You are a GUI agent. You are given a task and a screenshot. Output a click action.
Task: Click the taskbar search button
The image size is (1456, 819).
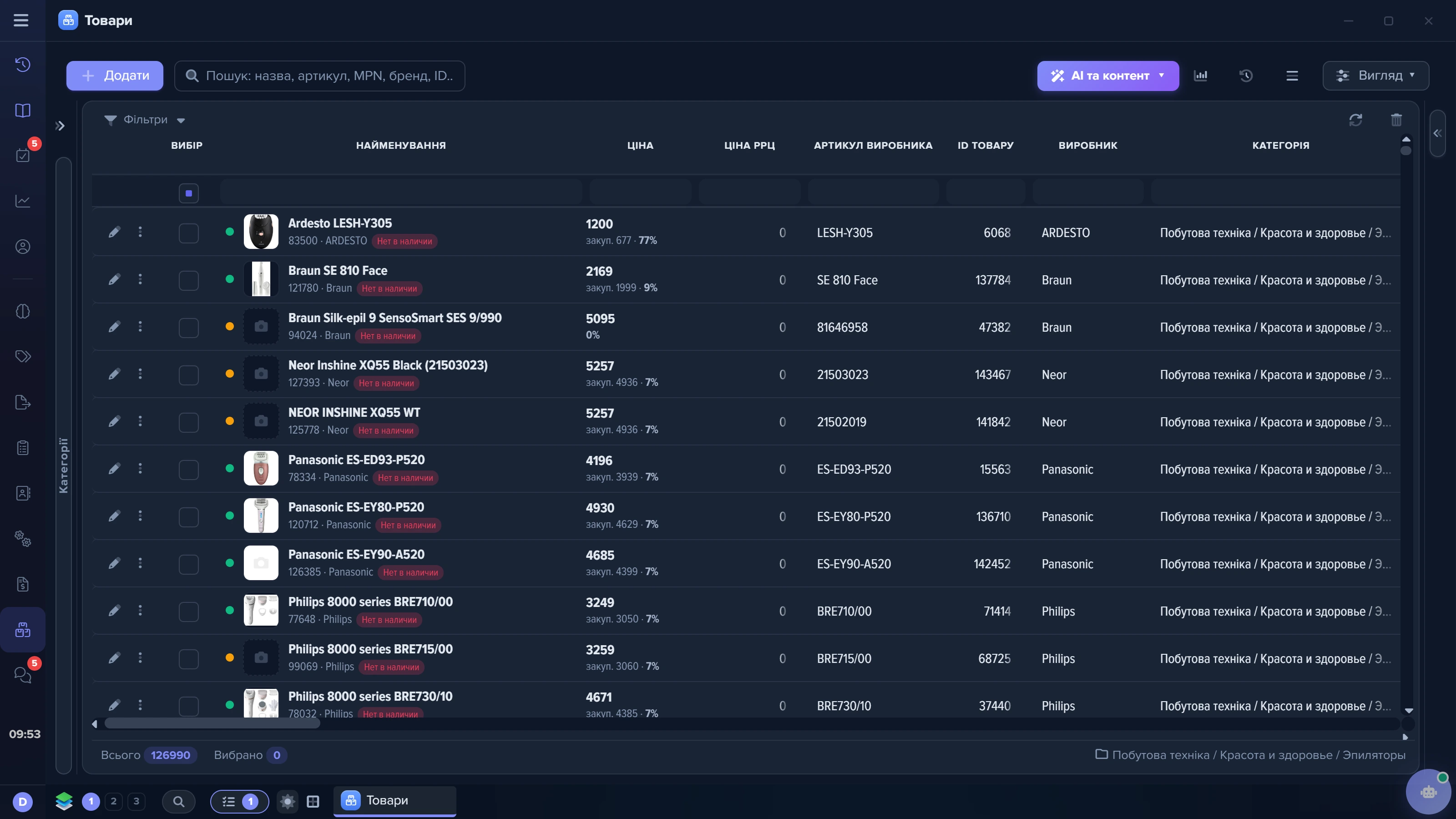(x=179, y=801)
